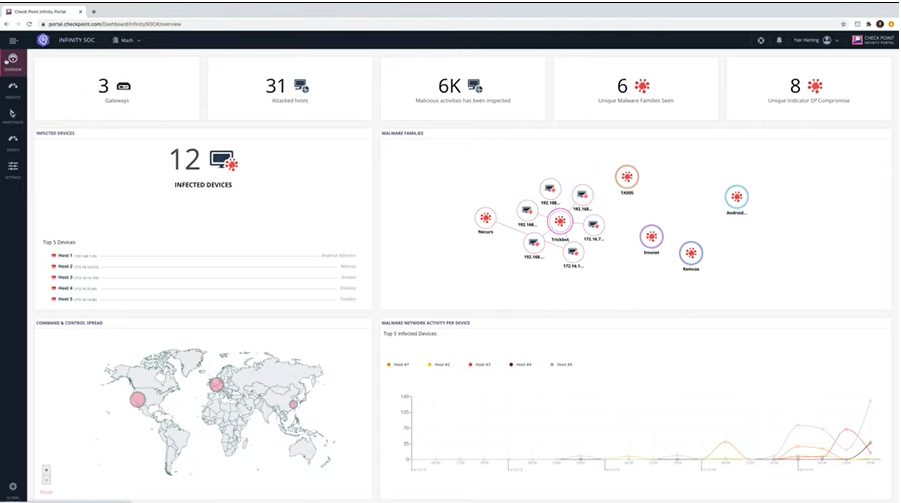Click Host 1 in Top 5 Devices
901x503 pixels.
(66, 256)
